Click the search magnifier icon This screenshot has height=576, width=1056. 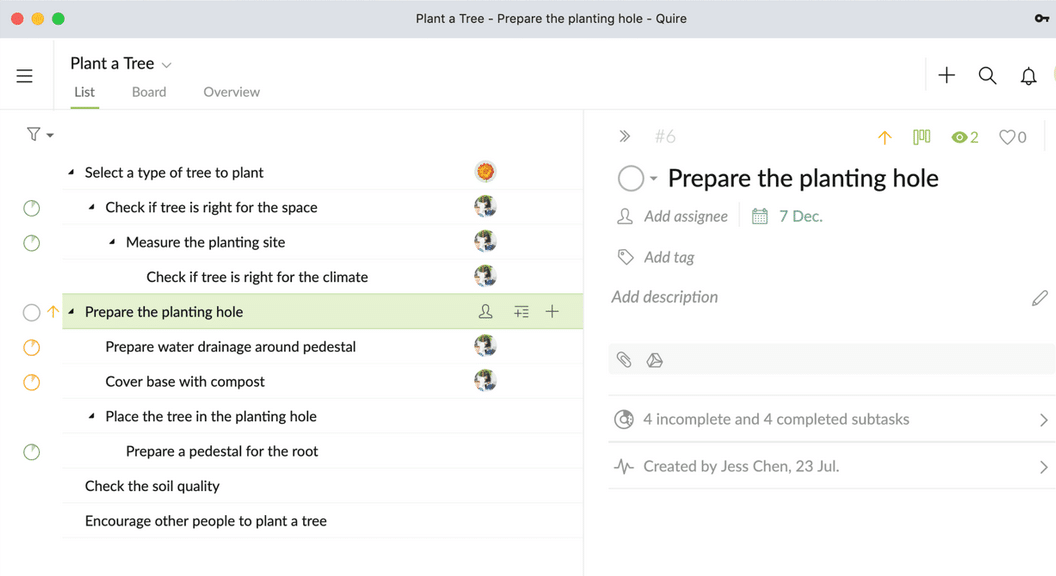click(x=987, y=75)
